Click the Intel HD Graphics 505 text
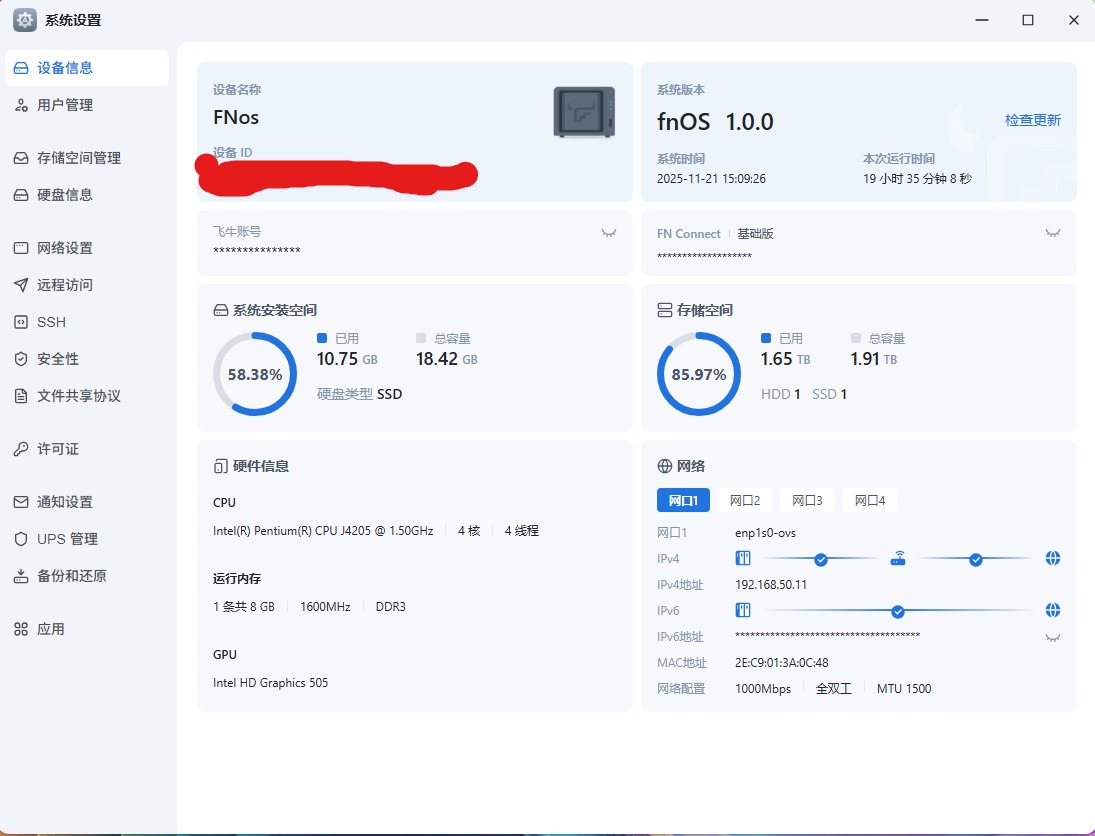The height and width of the screenshot is (836, 1095). coord(270,683)
